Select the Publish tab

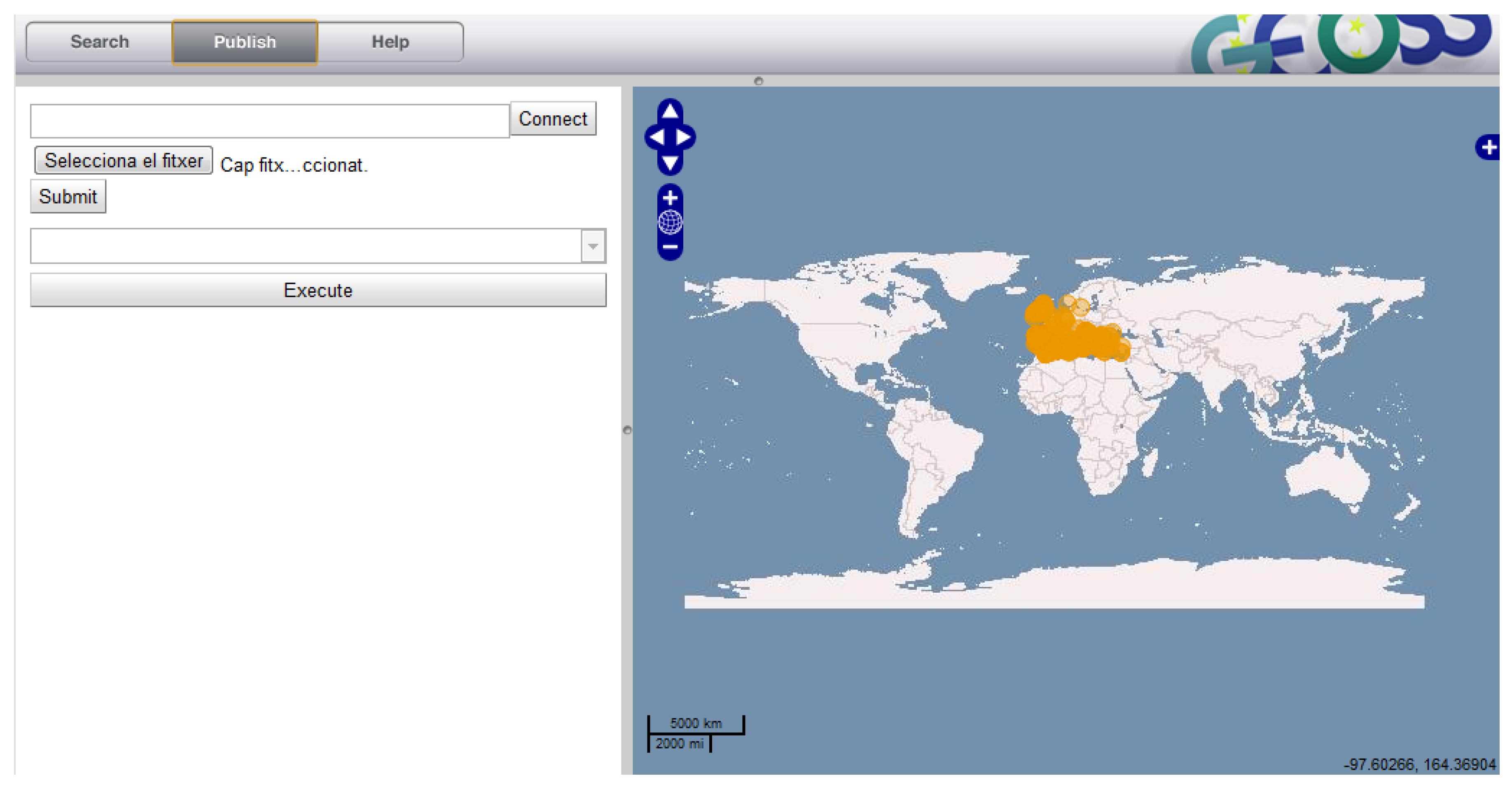point(245,42)
